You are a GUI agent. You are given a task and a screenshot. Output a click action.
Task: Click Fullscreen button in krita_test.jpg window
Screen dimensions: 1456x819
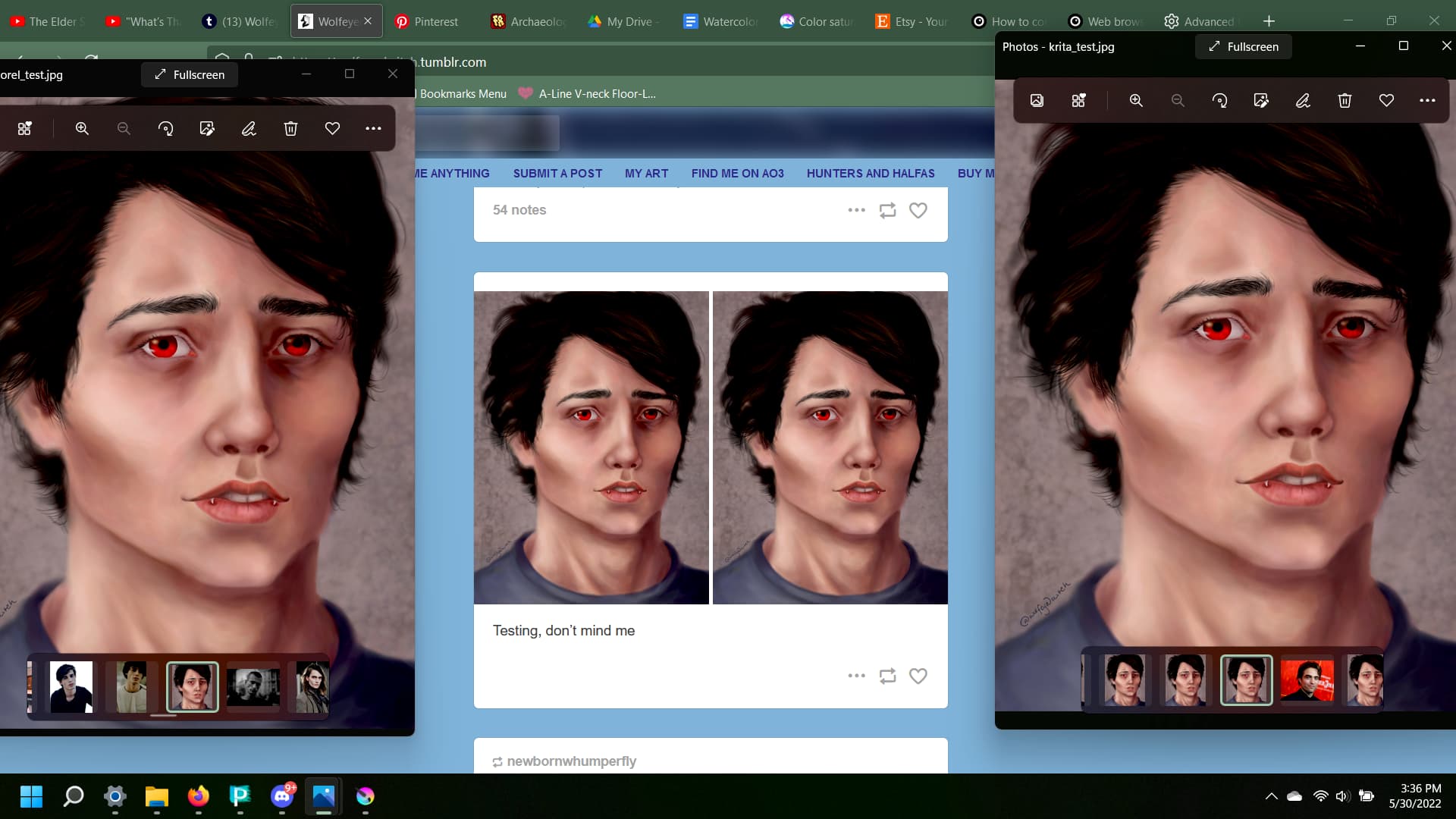[x=1244, y=47]
